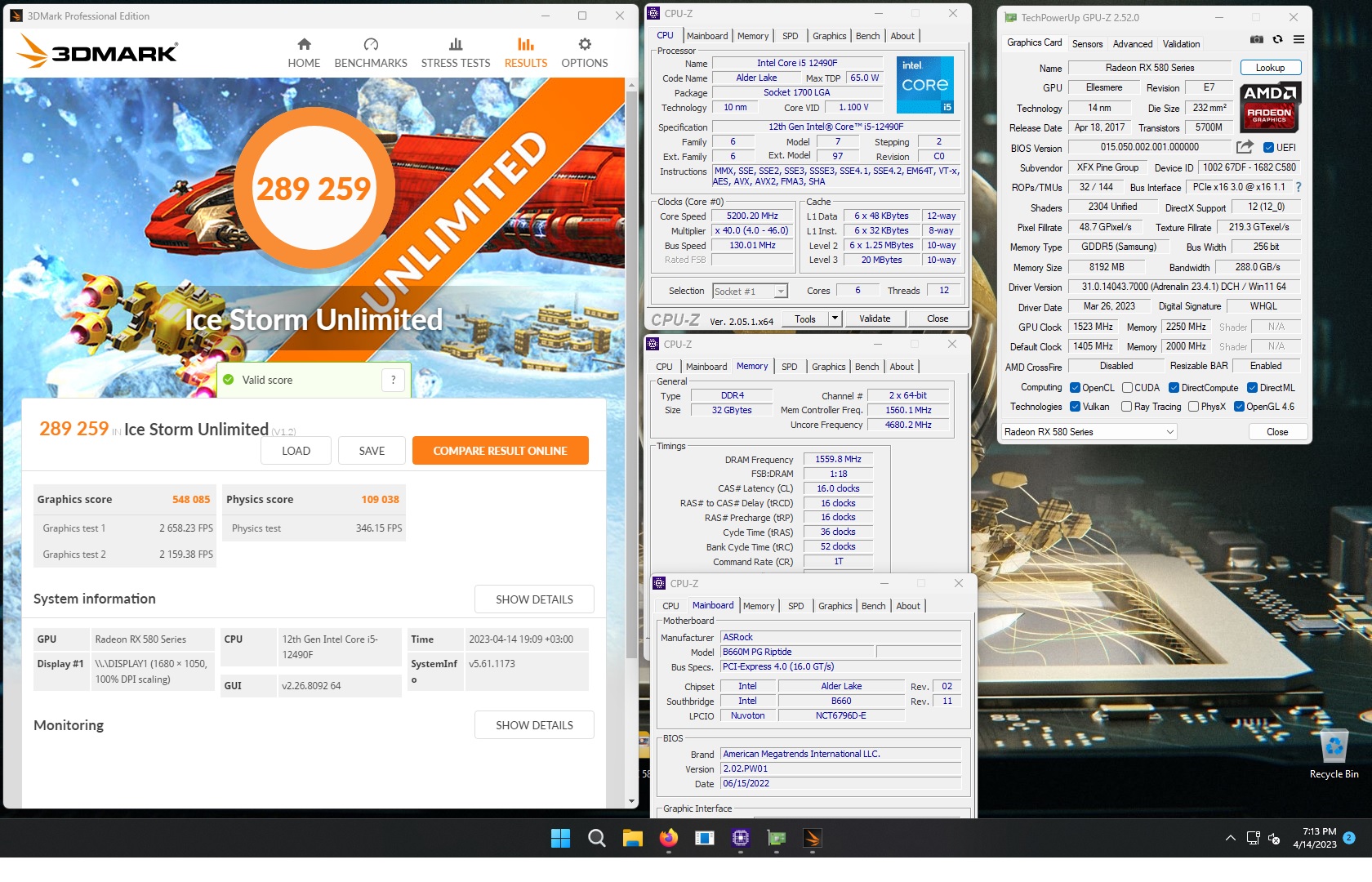1372x882 pixels.
Task: Click the taskbar network icon
Action: click(x=1254, y=838)
